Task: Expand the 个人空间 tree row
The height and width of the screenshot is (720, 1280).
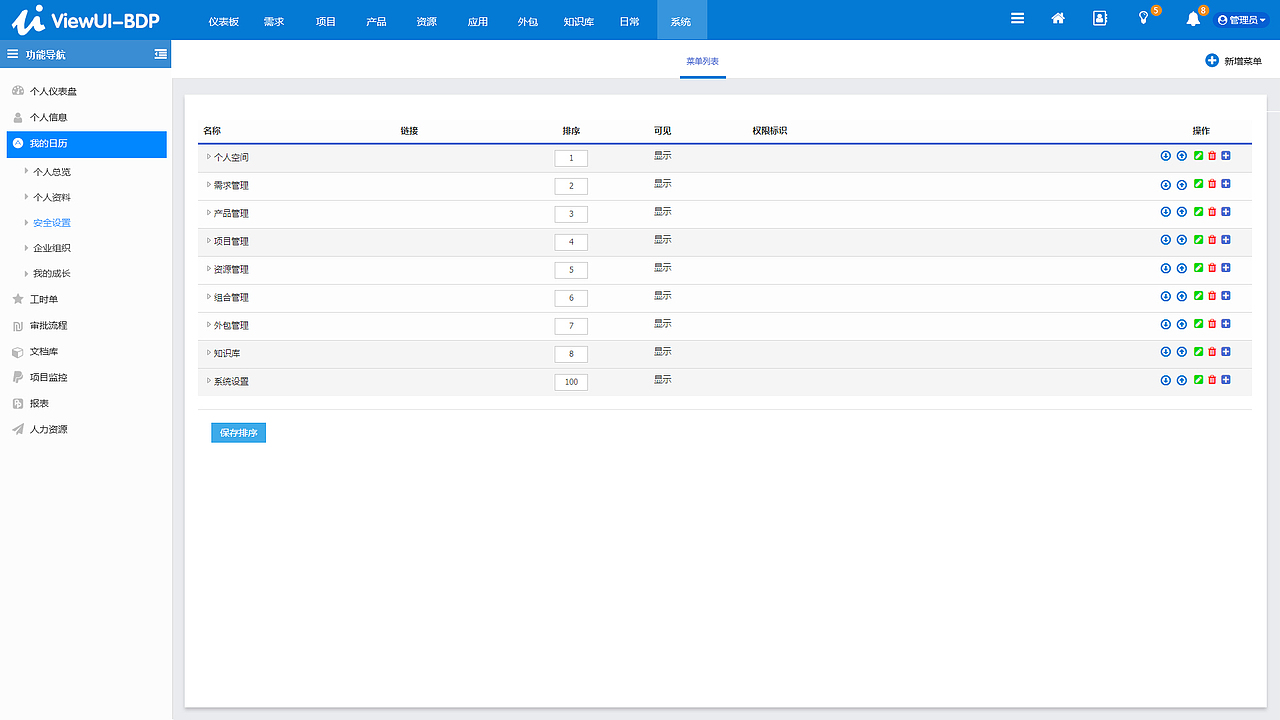Action: point(209,157)
